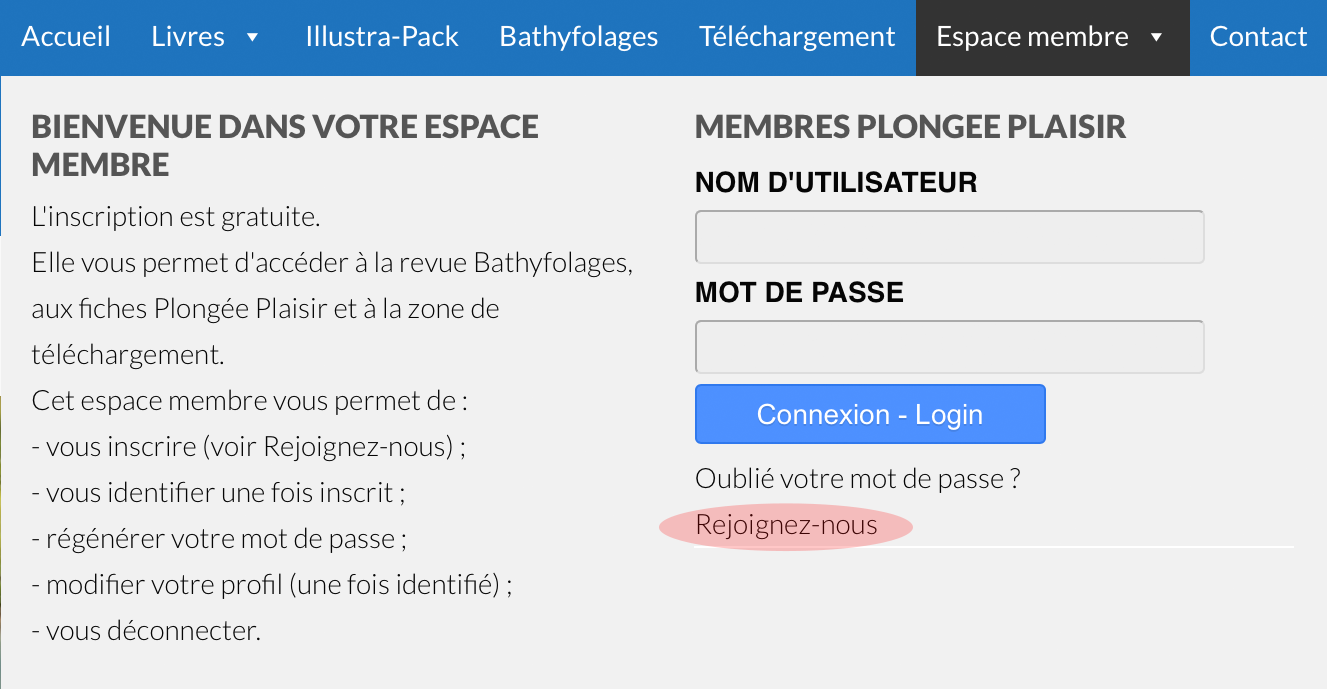Open Espace membre from the navigation bar
The width and height of the screenshot is (1327, 689).
click(1031, 37)
